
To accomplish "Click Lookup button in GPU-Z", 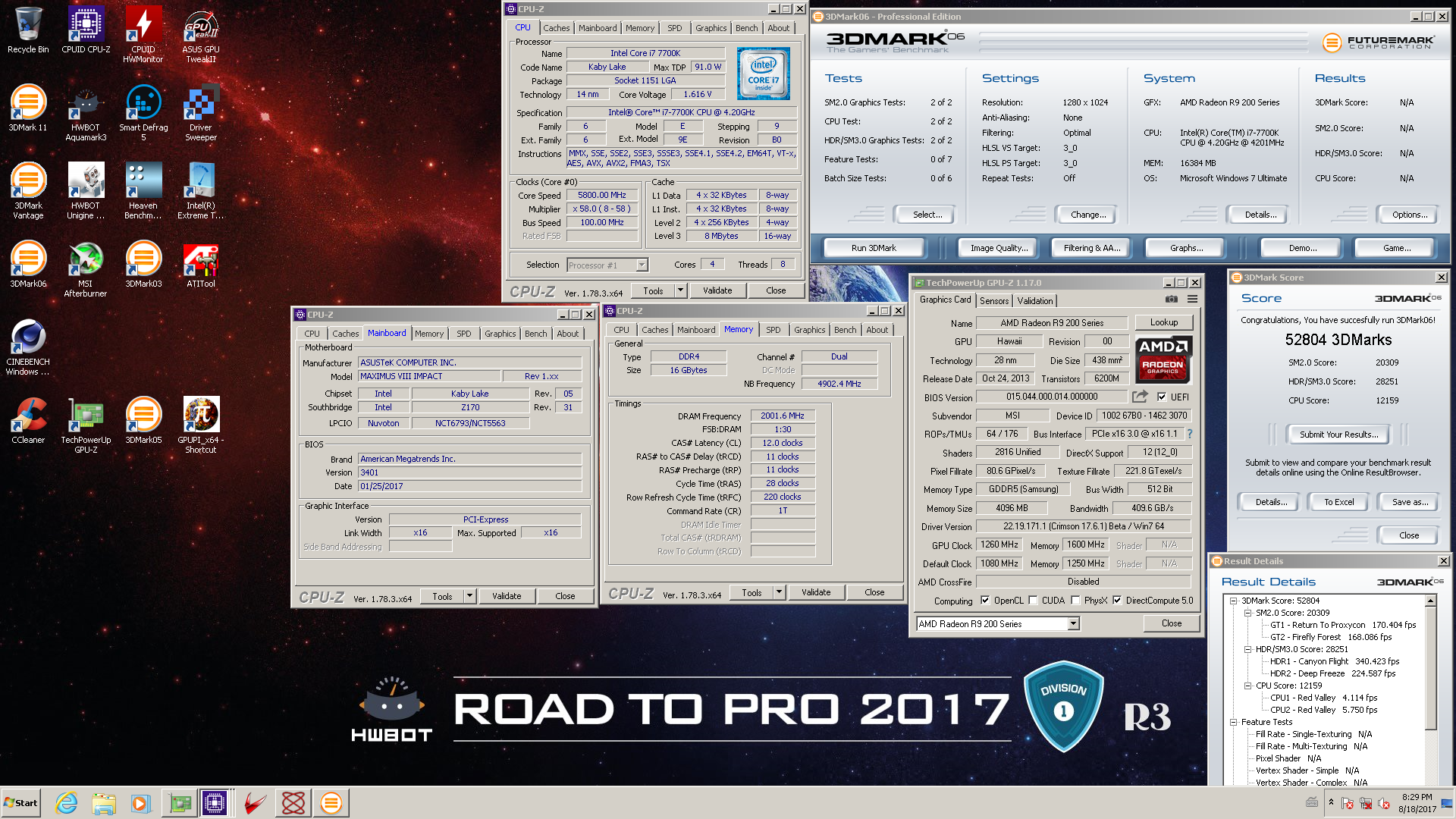I will pyautogui.click(x=1164, y=322).
